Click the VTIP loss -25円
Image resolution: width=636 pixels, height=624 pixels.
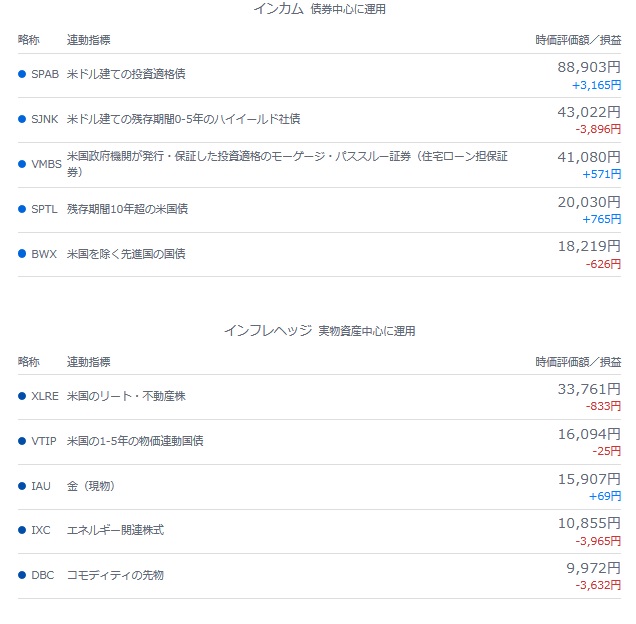pos(606,452)
